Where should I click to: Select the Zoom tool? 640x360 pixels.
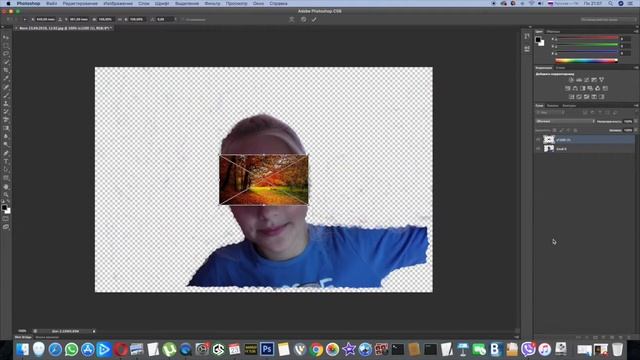[6, 195]
